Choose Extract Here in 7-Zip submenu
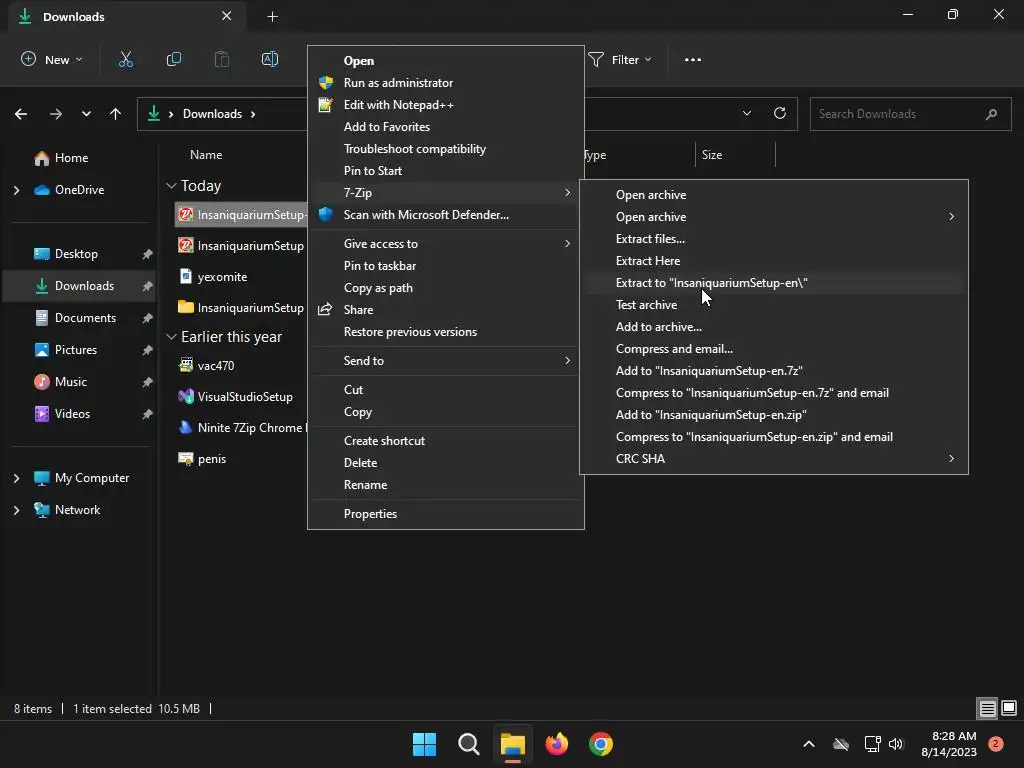Screen dimensions: 1024x768 pyautogui.click(x=773, y=261)
